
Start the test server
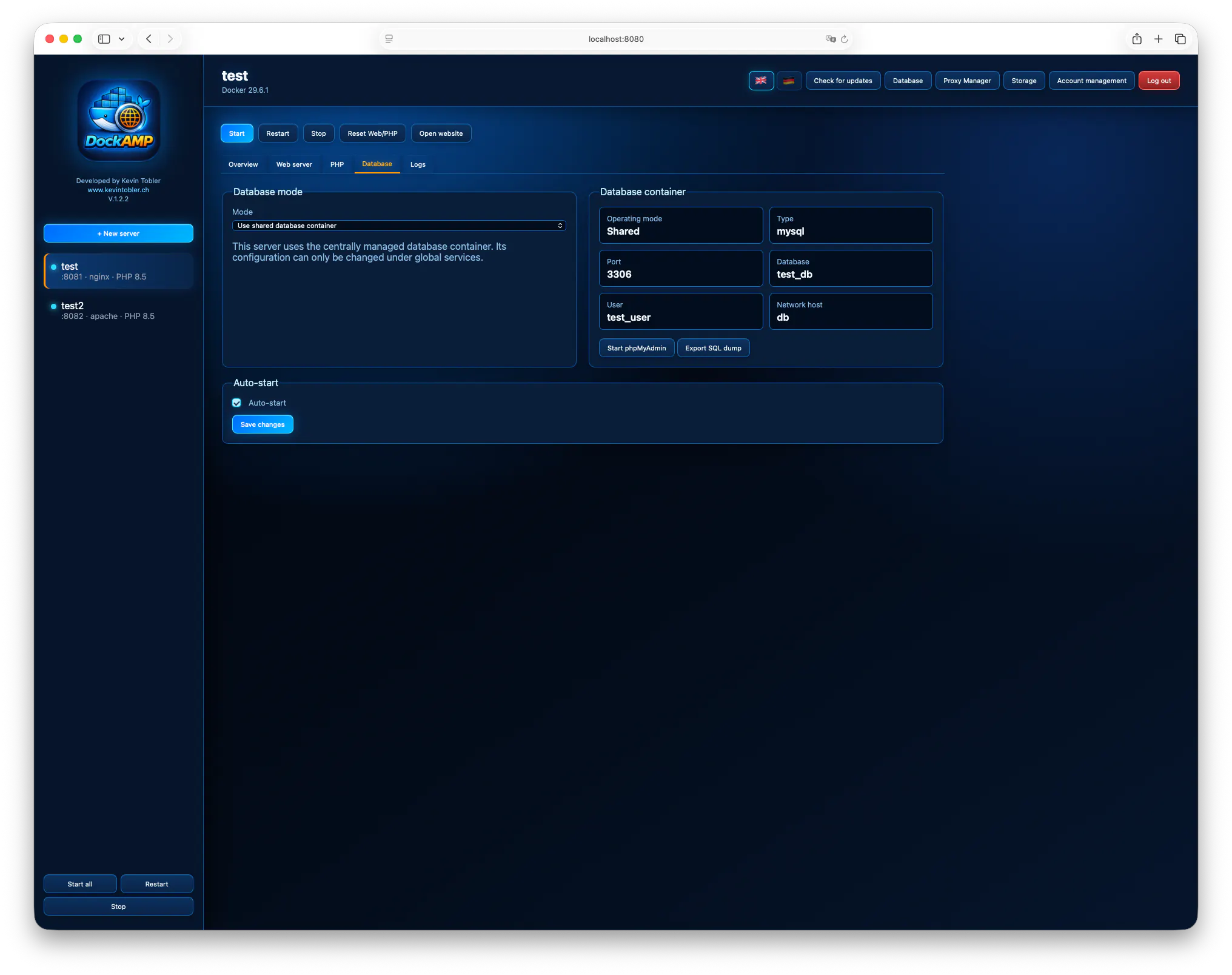237,133
